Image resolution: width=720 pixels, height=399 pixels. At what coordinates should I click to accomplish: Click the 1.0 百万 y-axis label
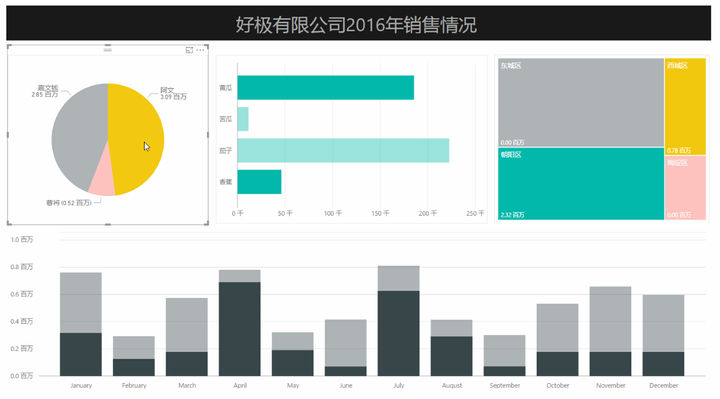coord(22,240)
